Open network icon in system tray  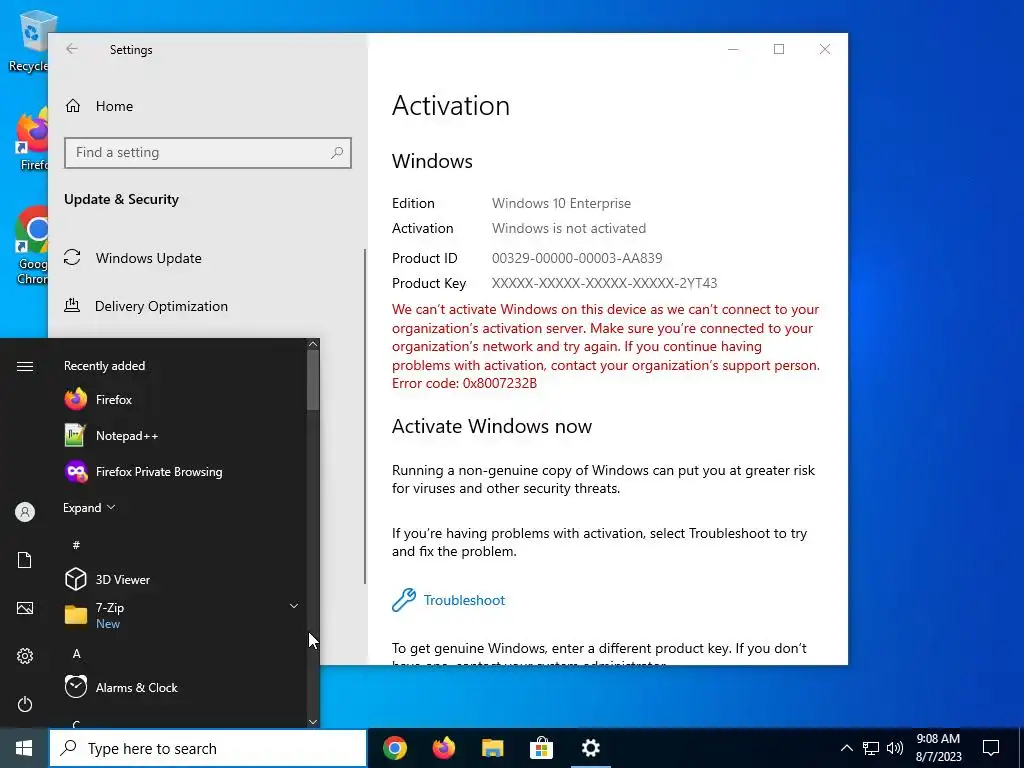click(871, 748)
